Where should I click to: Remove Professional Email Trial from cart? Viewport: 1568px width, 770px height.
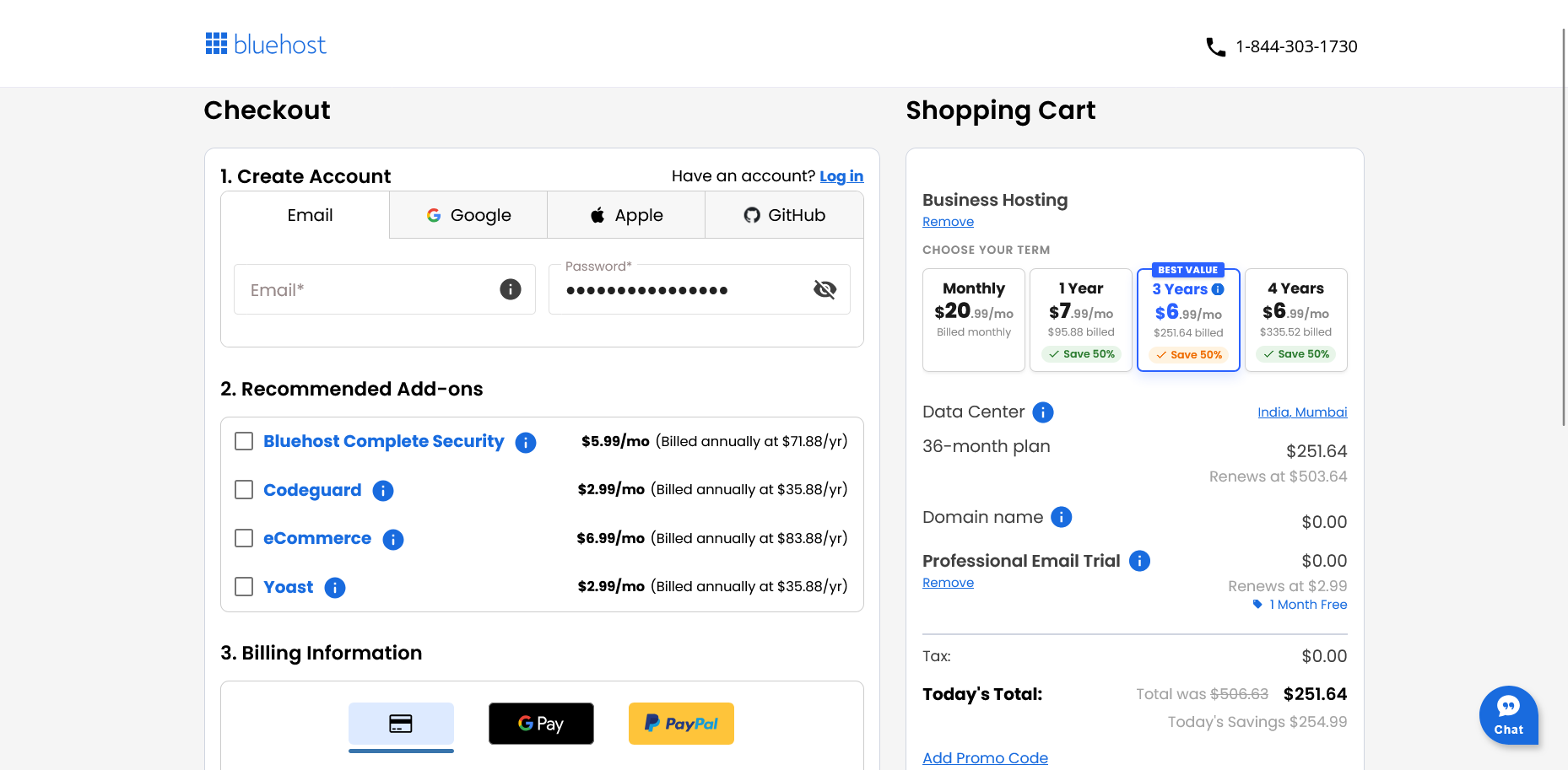click(x=948, y=583)
